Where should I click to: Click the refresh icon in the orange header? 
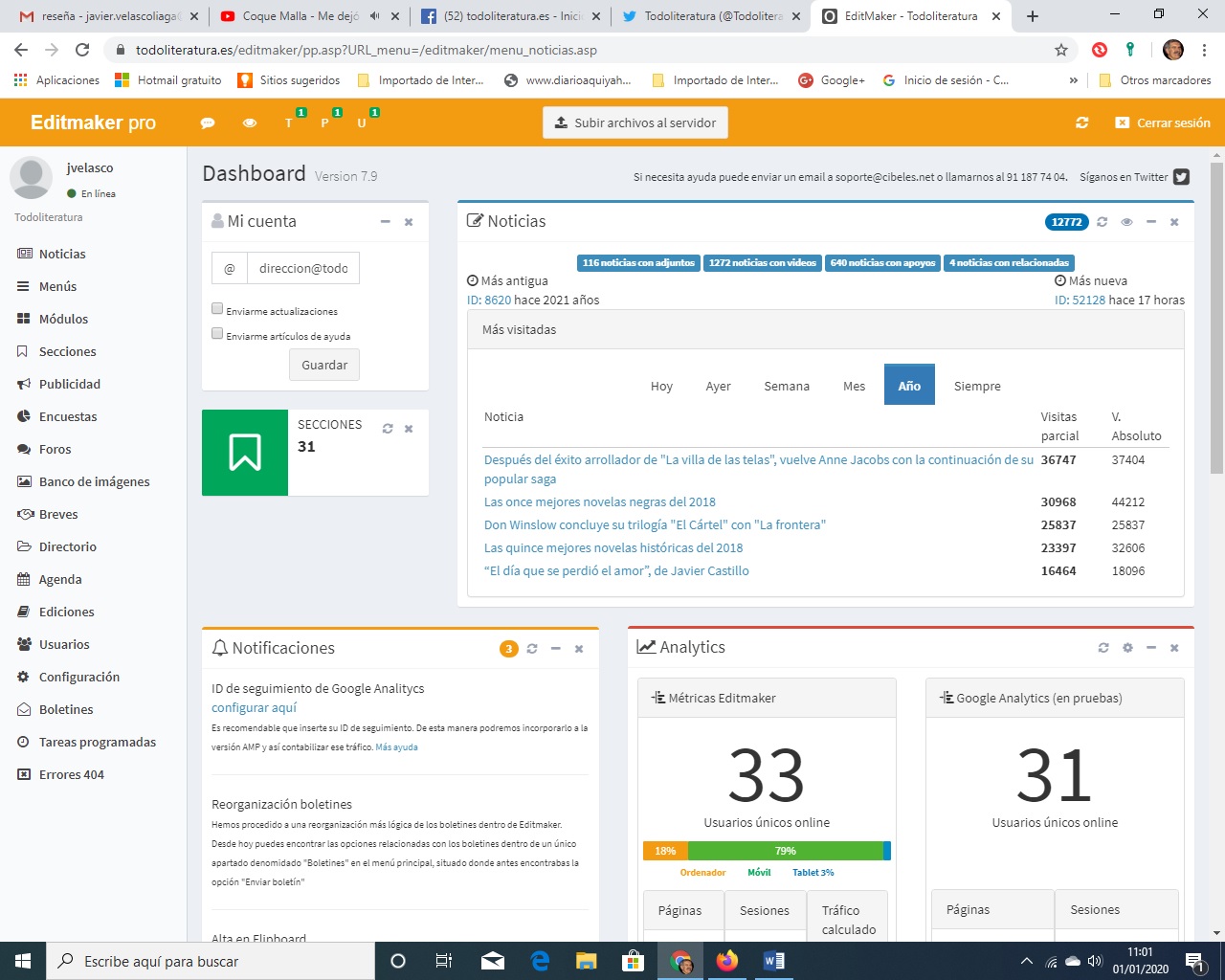point(1081,122)
